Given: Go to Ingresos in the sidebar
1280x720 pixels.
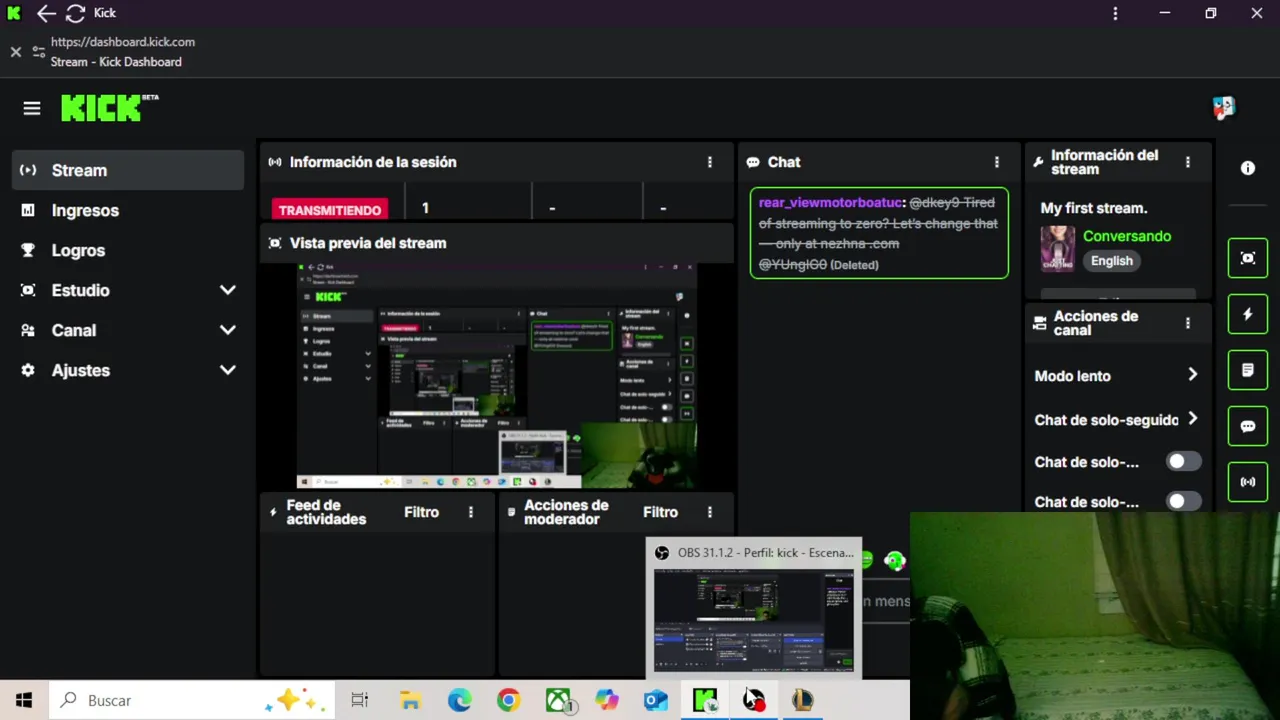Looking at the screenshot, I should pos(128,210).
